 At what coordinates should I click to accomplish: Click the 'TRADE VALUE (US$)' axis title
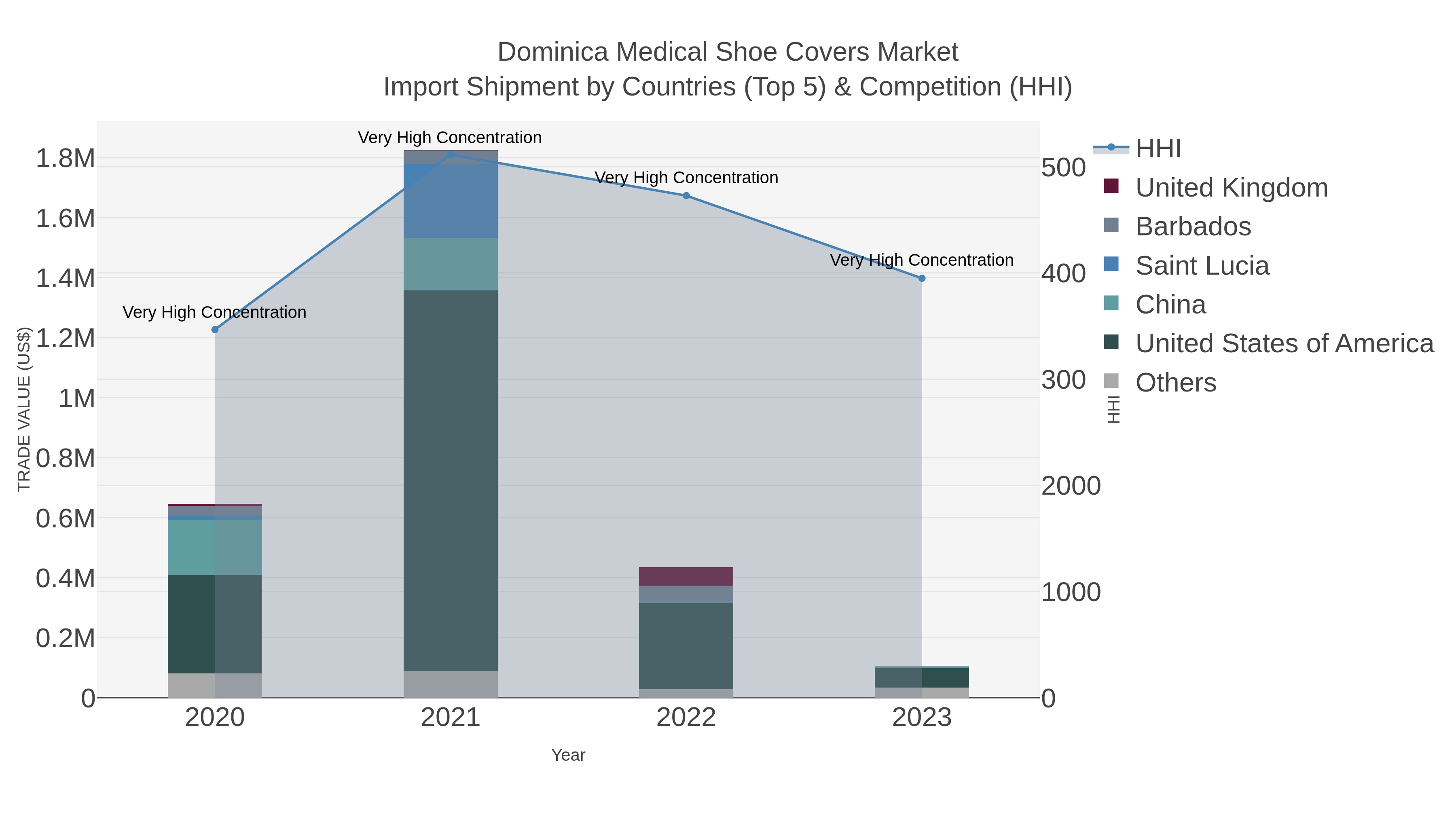[x=24, y=409]
